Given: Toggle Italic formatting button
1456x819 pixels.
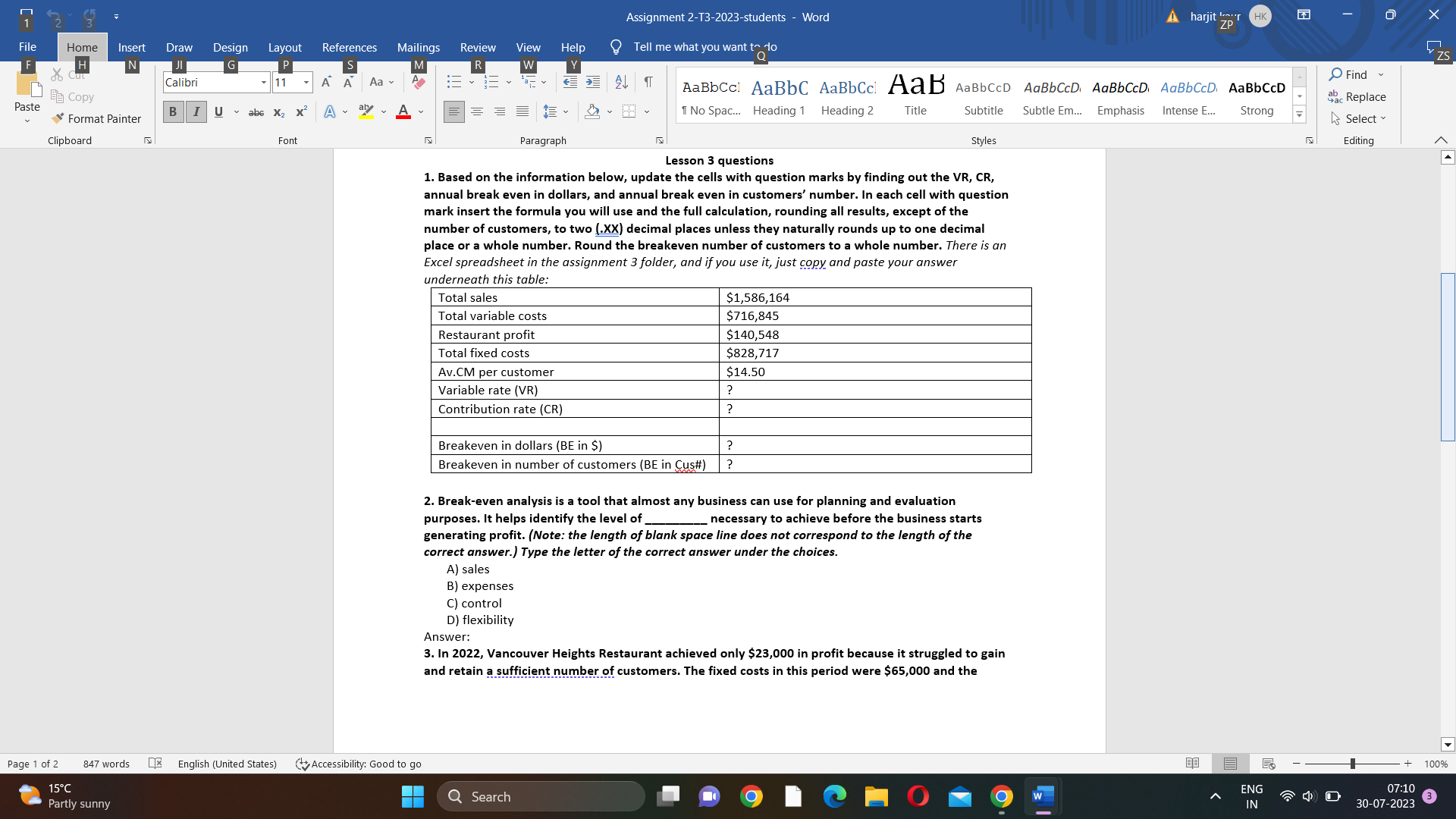Looking at the screenshot, I should pyautogui.click(x=196, y=112).
